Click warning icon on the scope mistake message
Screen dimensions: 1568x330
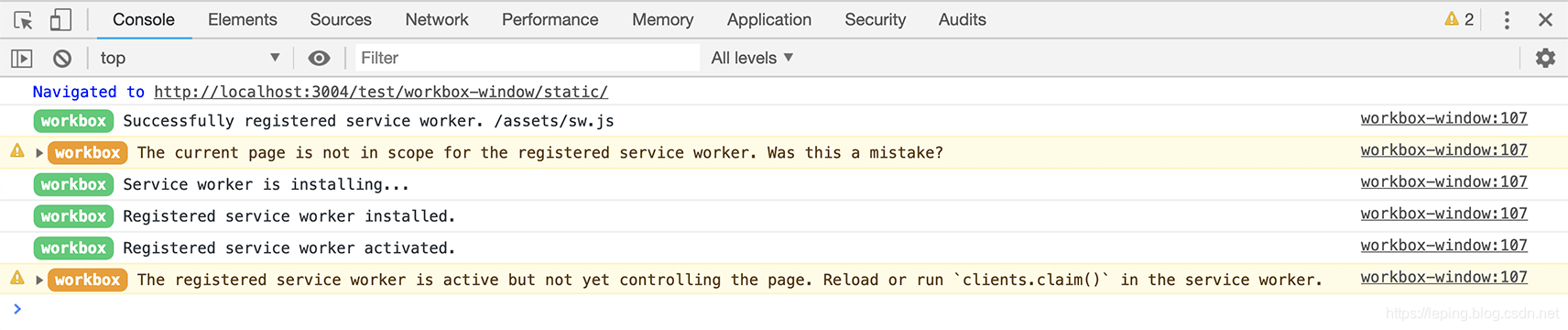coord(17,151)
